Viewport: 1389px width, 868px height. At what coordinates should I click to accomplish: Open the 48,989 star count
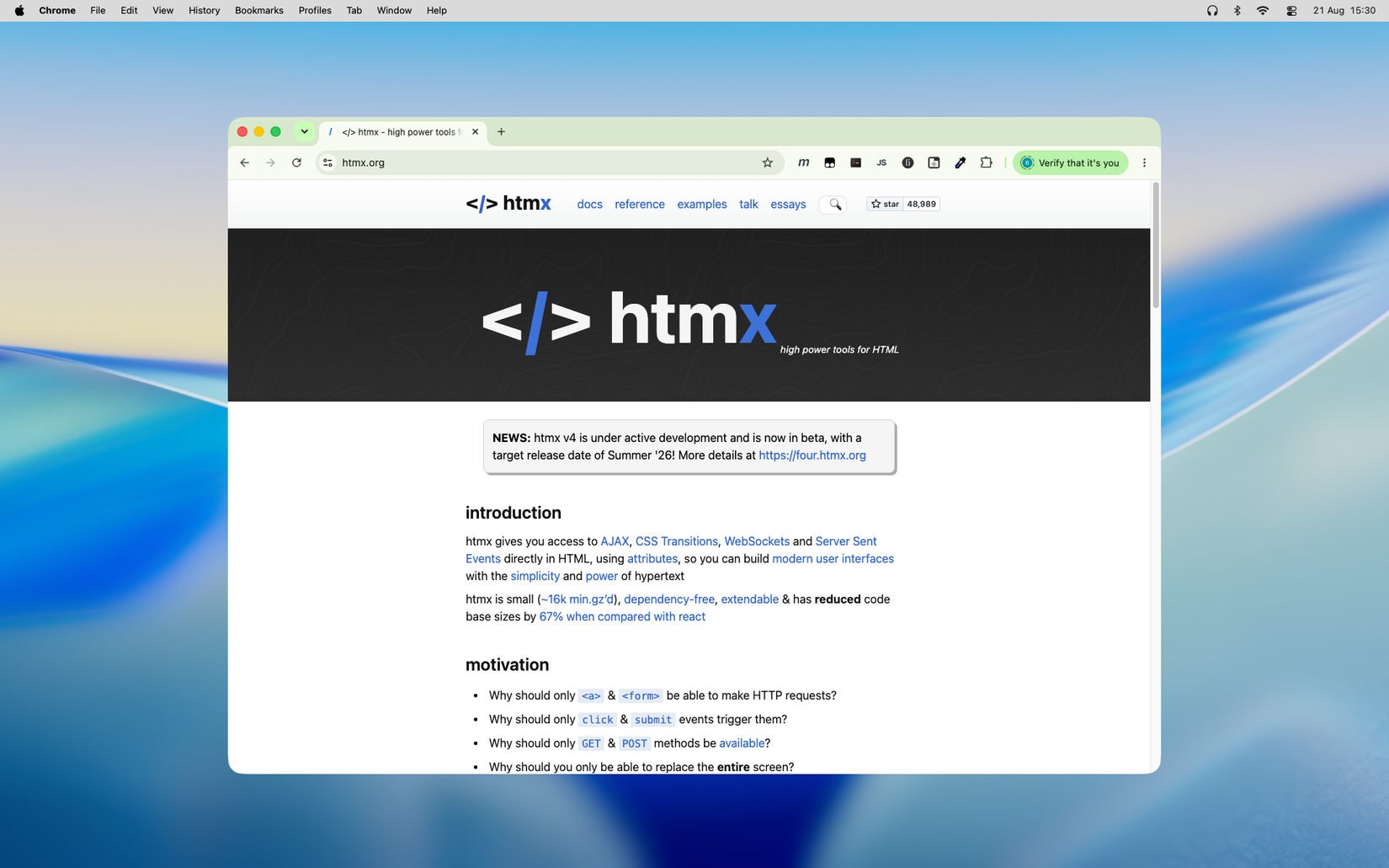[921, 204]
